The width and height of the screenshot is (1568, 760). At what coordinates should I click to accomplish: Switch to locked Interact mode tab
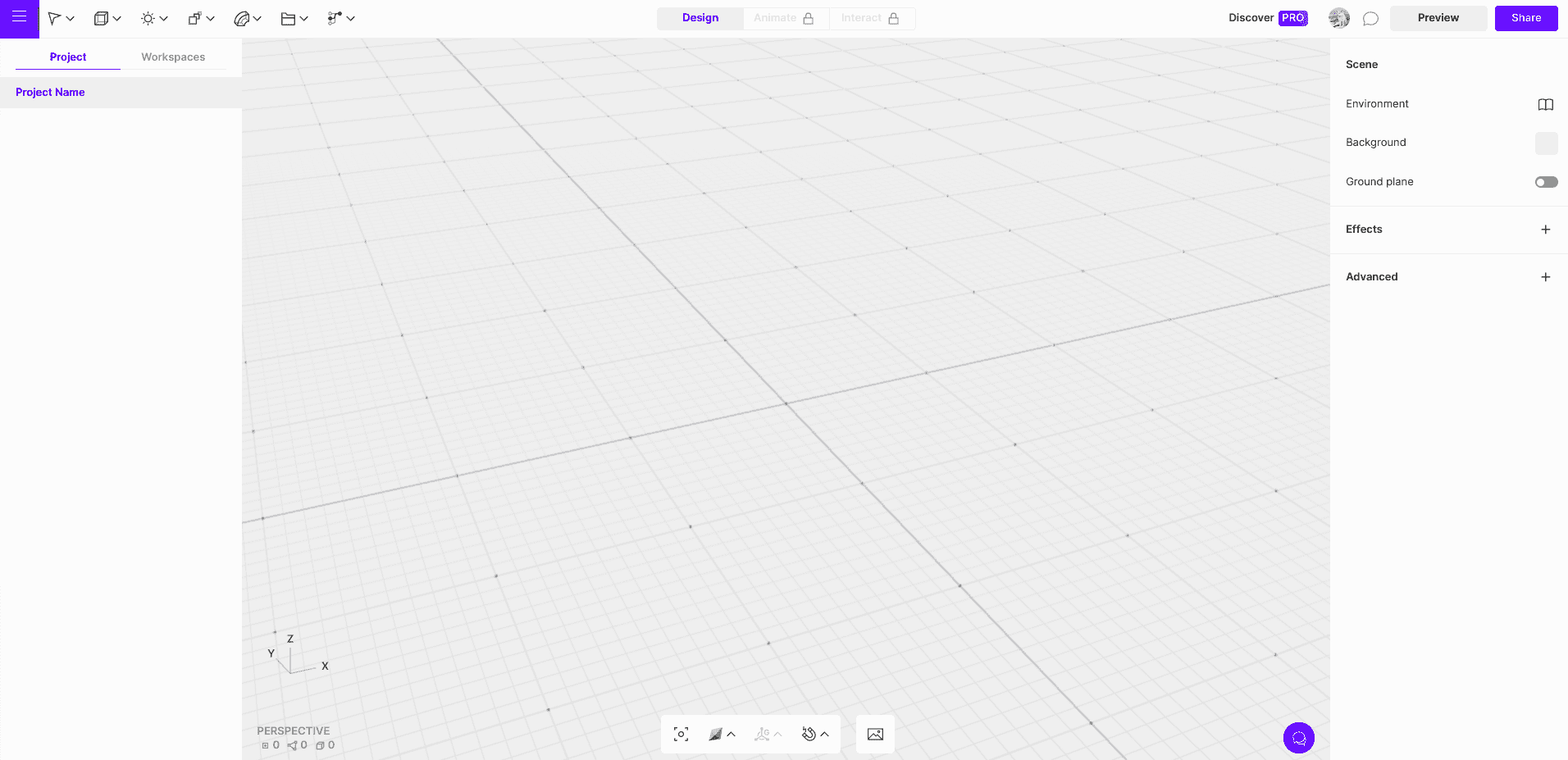tap(871, 18)
